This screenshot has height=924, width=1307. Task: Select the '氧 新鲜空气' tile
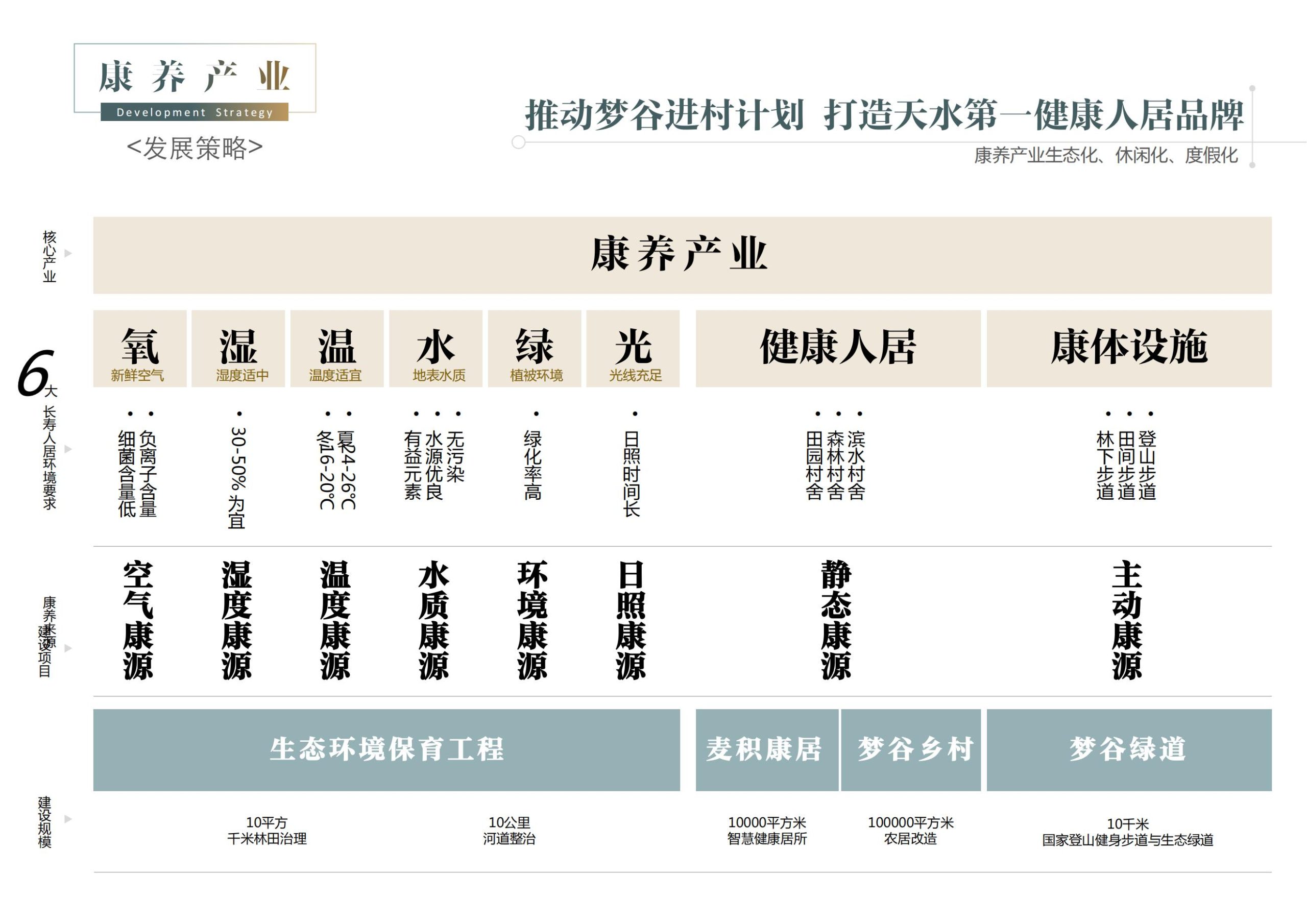coord(140,349)
